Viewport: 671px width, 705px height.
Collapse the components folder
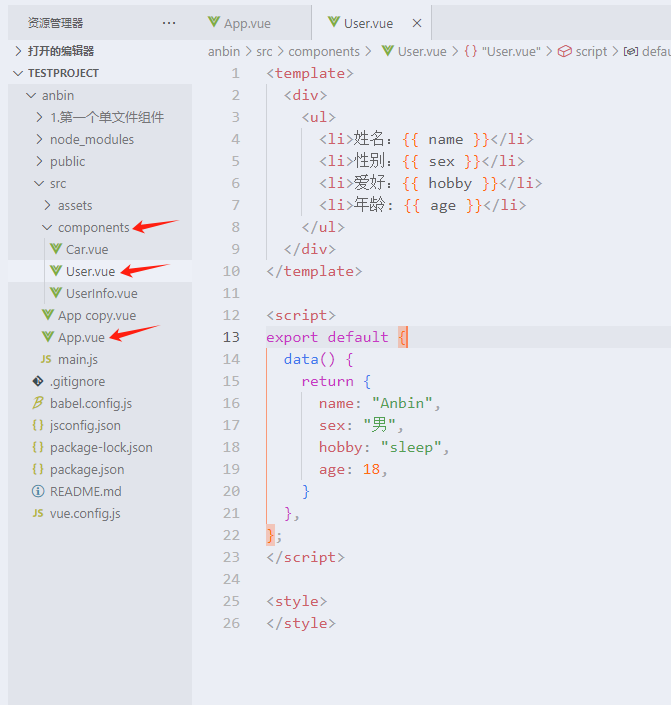click(47, 227)
